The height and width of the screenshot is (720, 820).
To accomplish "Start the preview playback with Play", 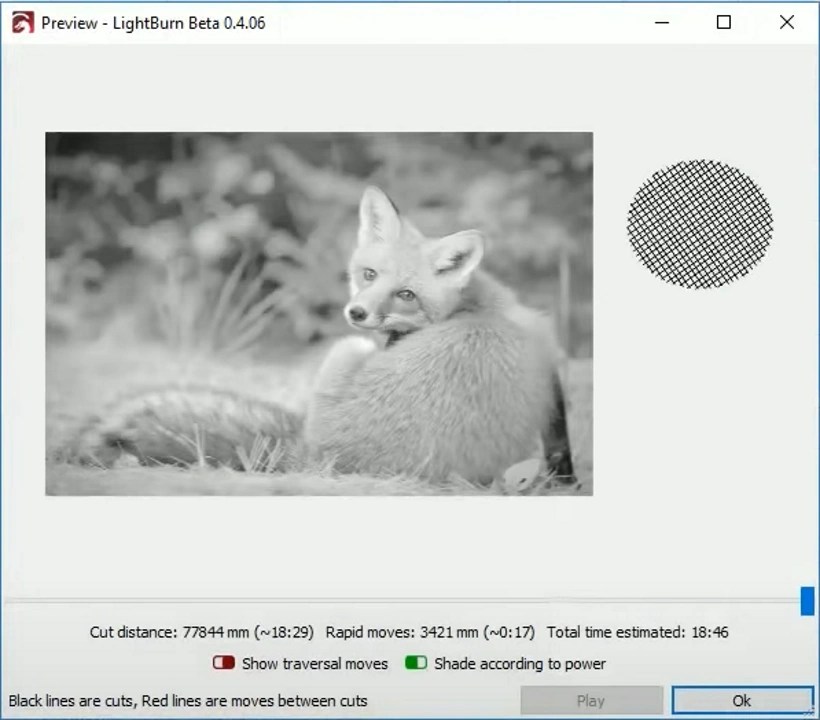I will coord(591,700).
